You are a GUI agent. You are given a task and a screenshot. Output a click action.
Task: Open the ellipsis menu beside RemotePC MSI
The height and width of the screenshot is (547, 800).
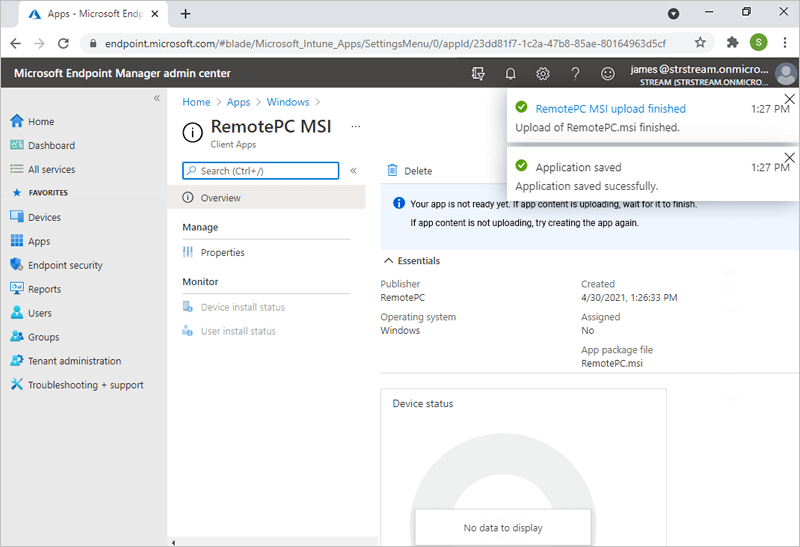[356, 128]
